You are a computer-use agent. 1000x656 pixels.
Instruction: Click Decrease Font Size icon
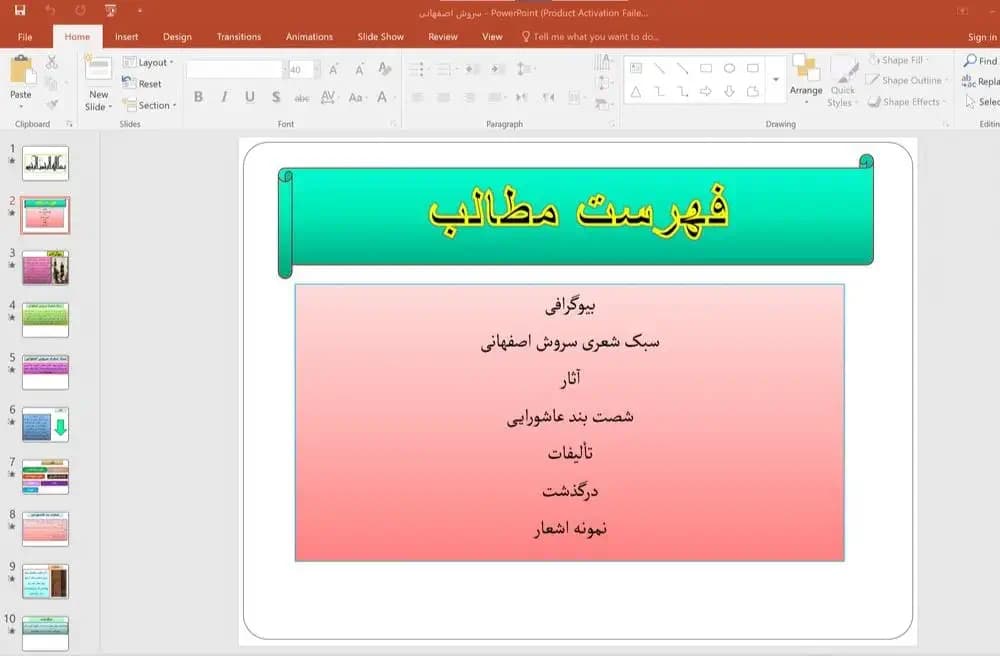pyautogui.click(x=360, y=69)
